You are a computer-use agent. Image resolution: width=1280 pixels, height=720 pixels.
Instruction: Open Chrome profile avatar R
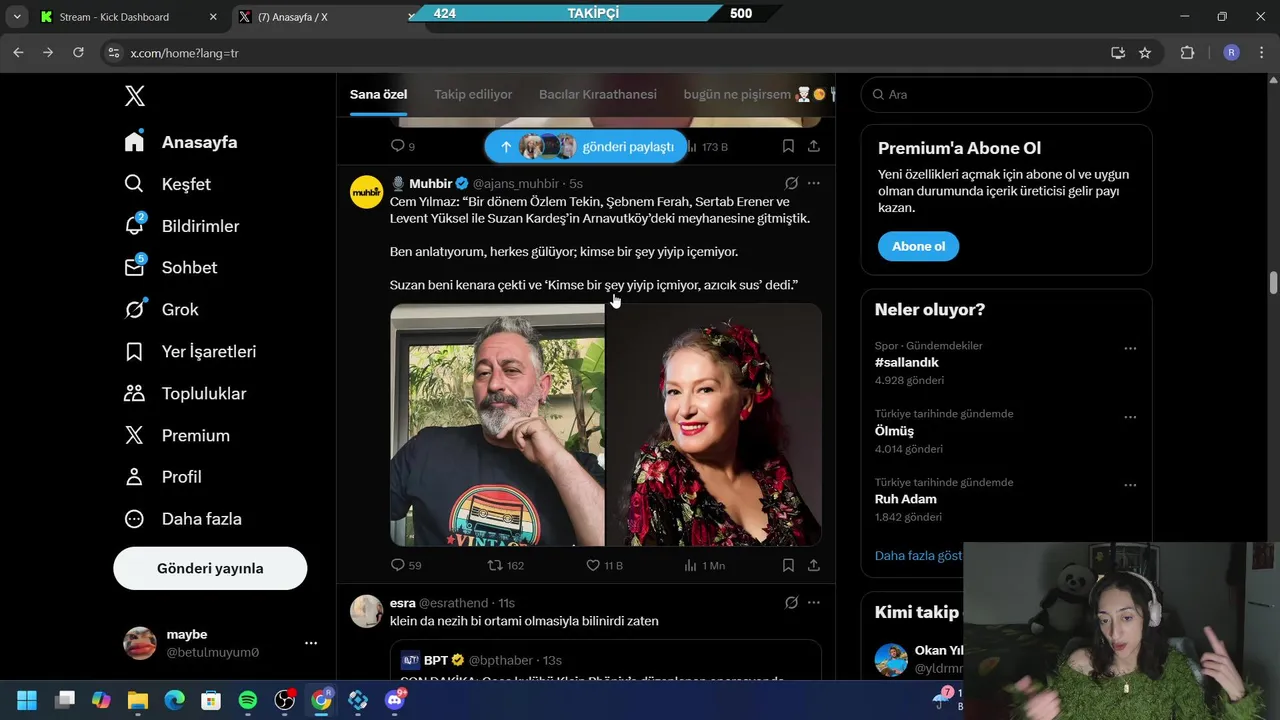click(x=1231, y=52)
